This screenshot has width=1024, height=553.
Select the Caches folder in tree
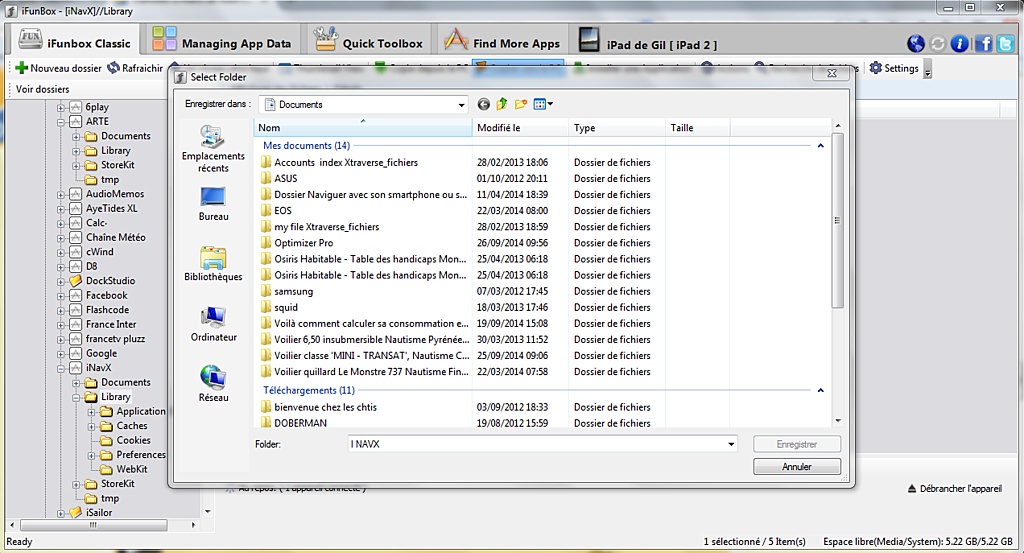131,426
